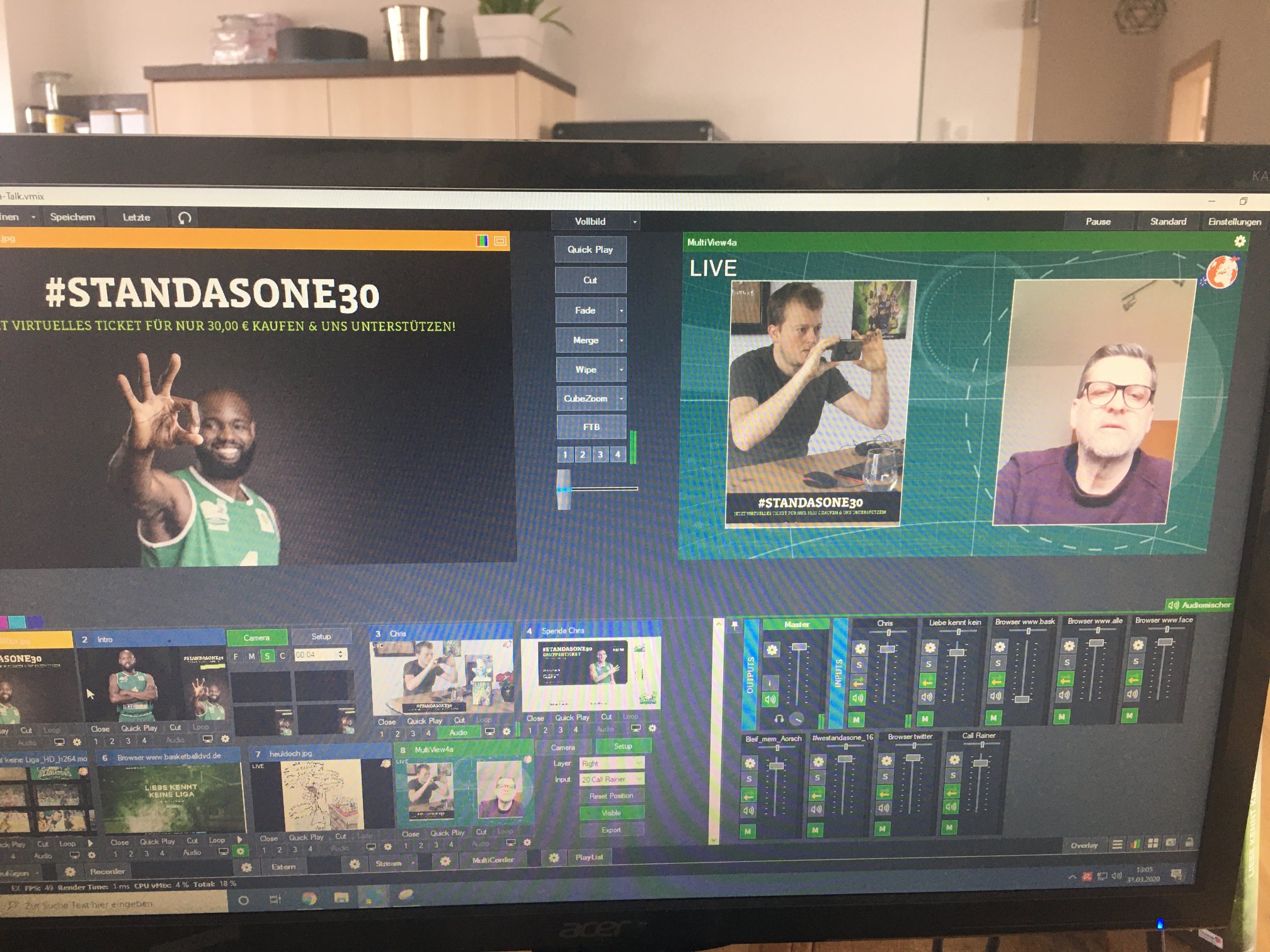Viewport: 1270px width, 952px height.
Task: Toggle safe-area overlay icon on preview header
Action: click(501, 241)
